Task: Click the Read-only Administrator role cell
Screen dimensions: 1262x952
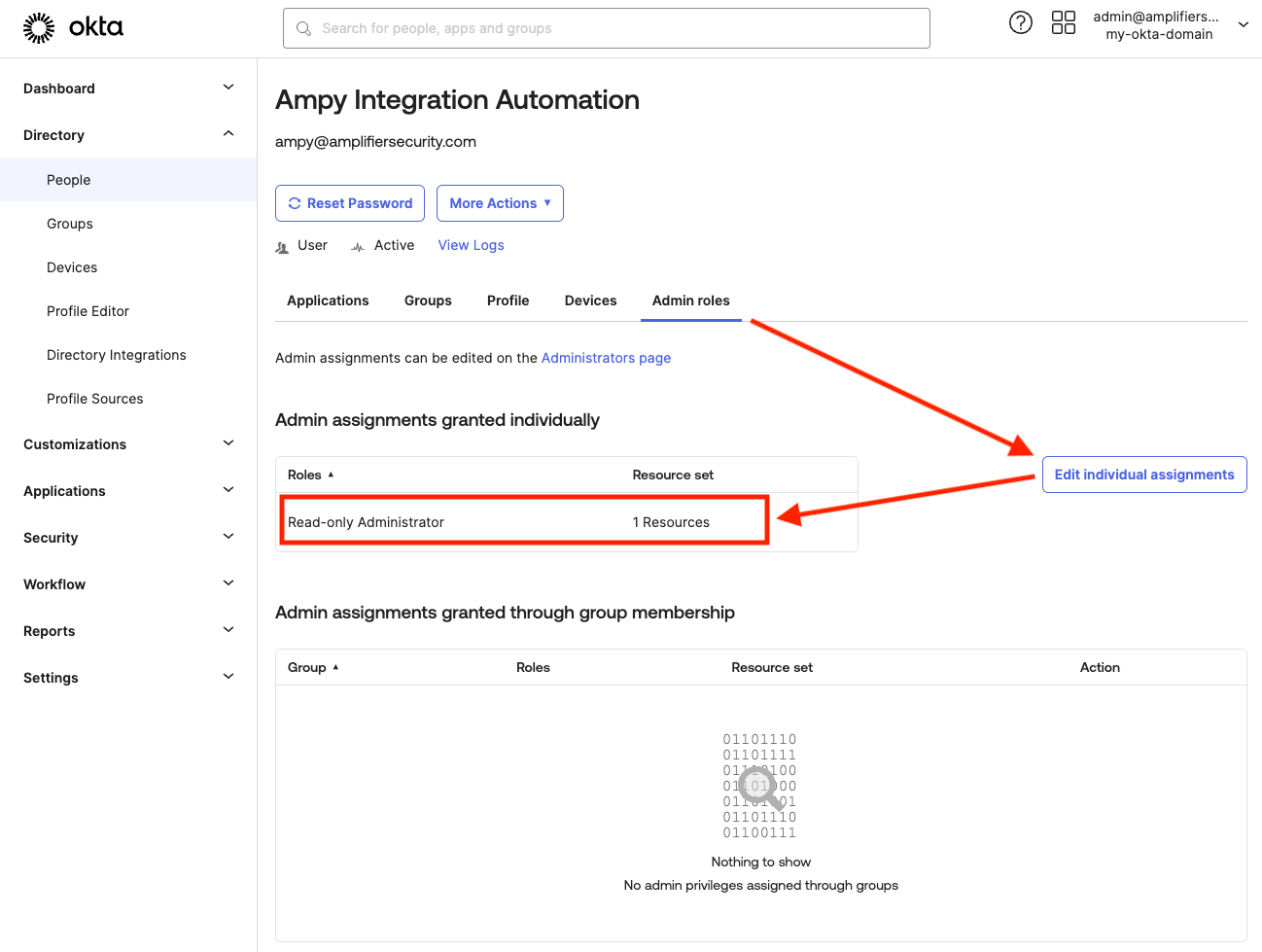Action: (366, 522)
